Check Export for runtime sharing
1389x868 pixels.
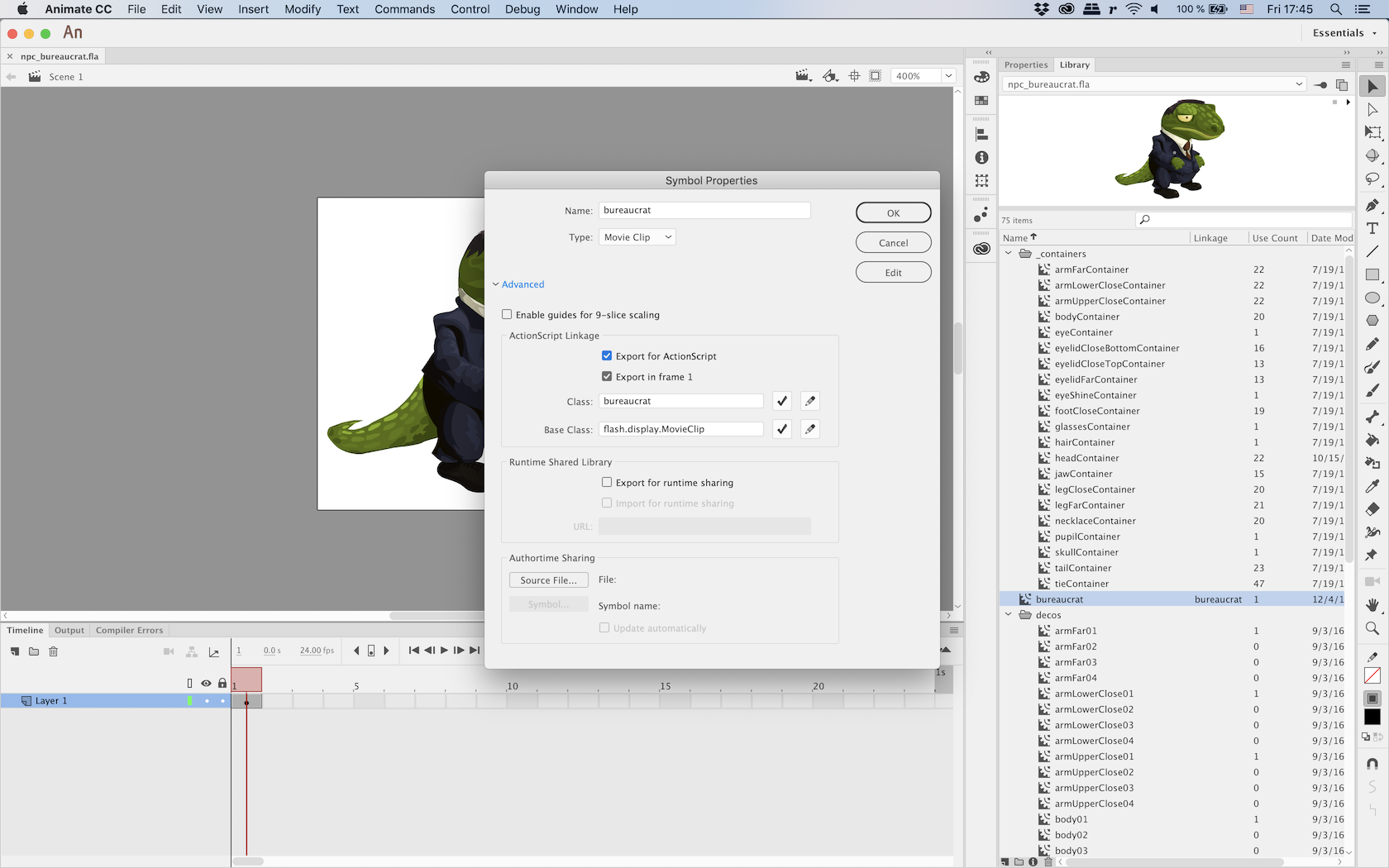point(607,483)
